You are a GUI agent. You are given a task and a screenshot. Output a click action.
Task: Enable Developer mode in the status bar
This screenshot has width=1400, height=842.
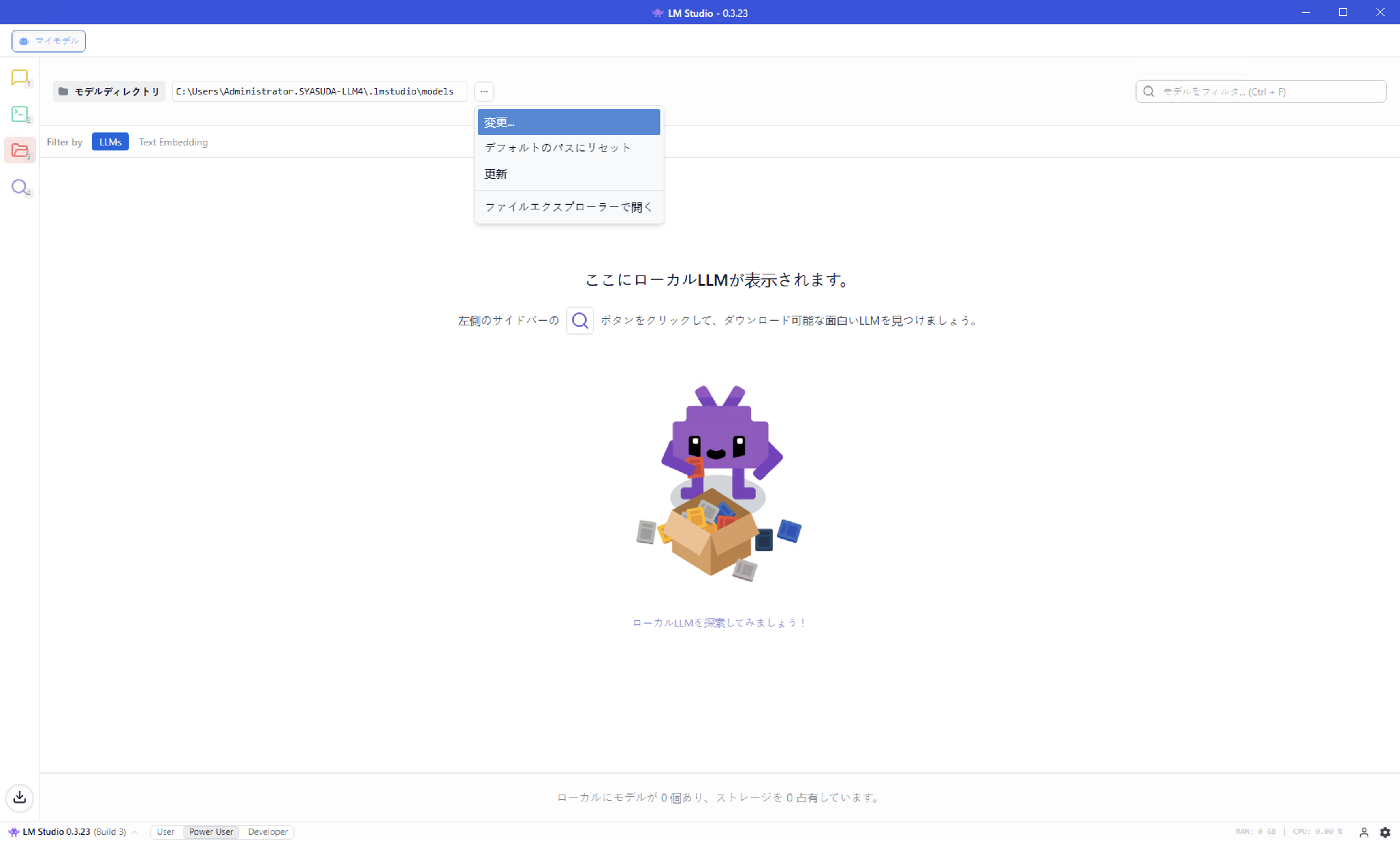(x=267, y=832)
